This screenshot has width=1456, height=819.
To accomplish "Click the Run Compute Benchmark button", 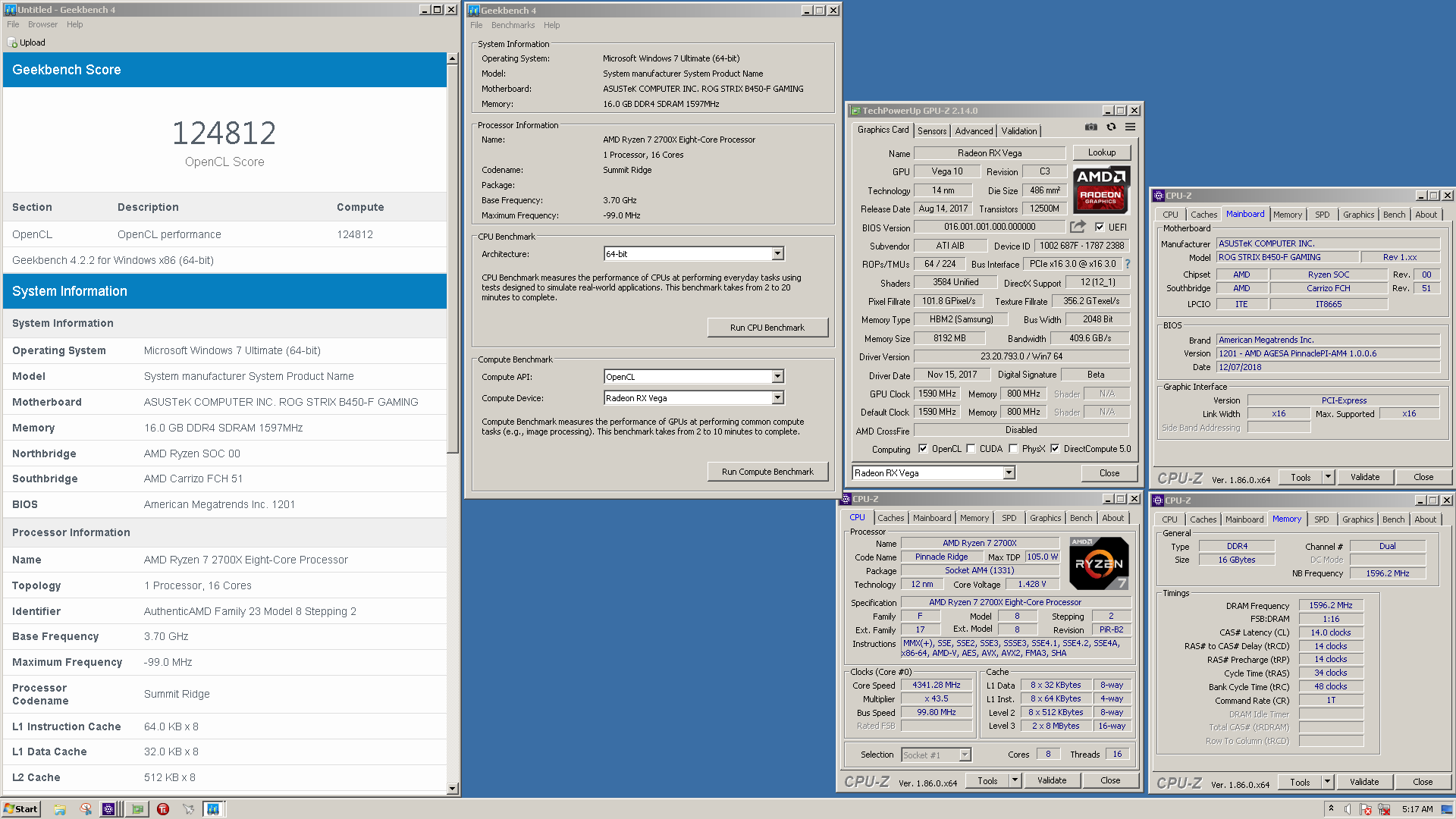I will pos(767,472).
